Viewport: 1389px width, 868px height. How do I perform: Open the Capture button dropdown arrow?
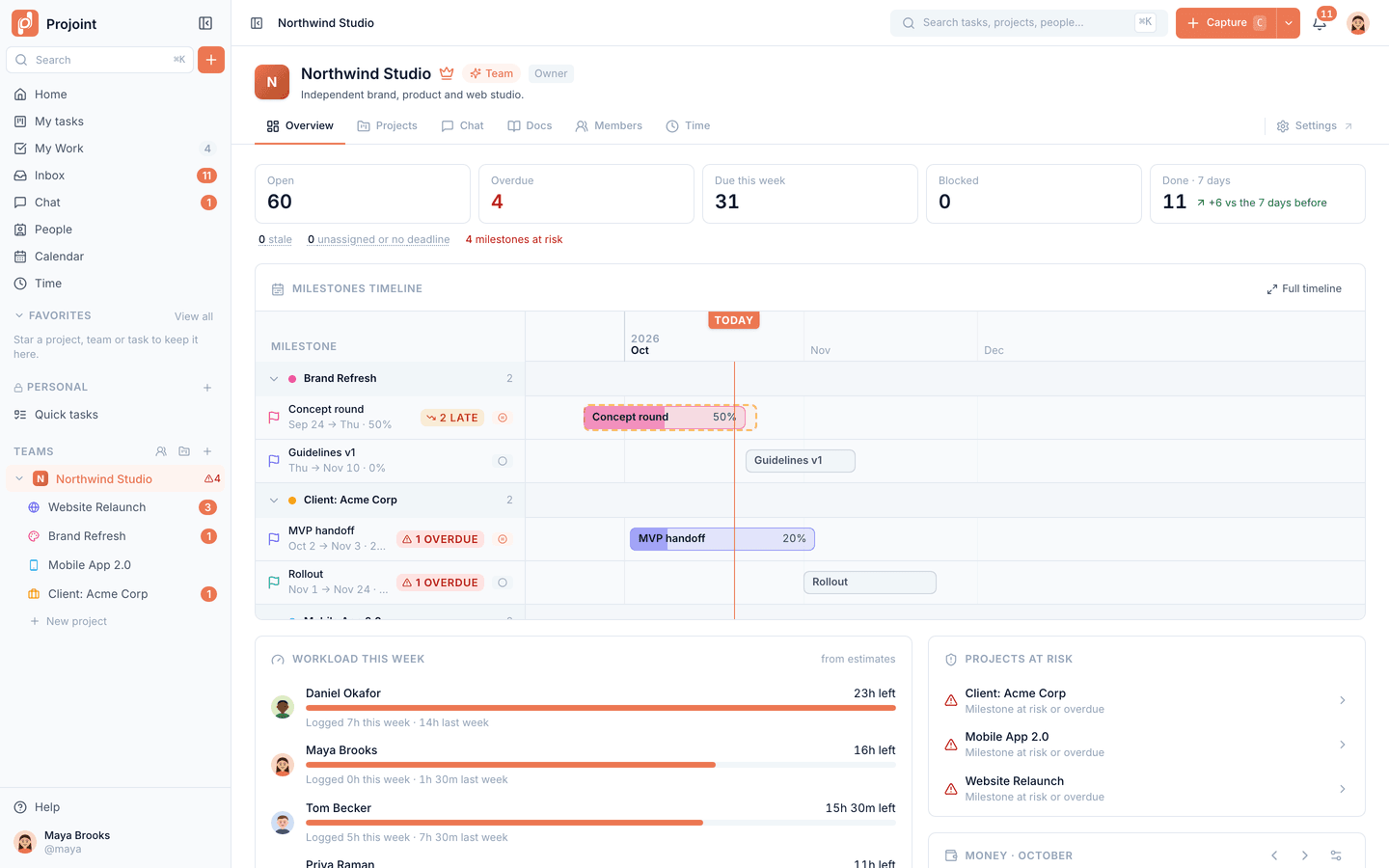1289,23
